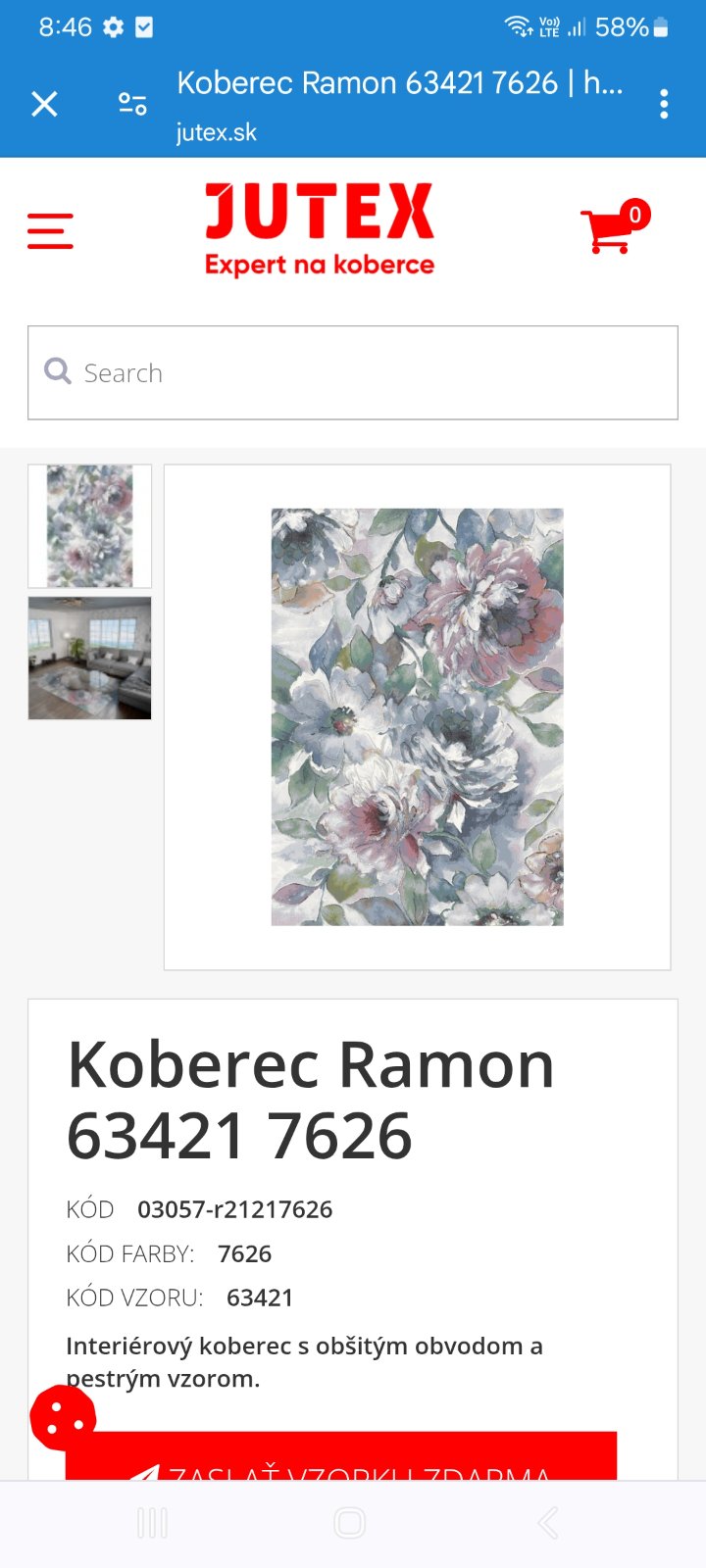Select the floral rug thumbnail
The height and width of the screenshot is (1568, 706).
(89, 526)
